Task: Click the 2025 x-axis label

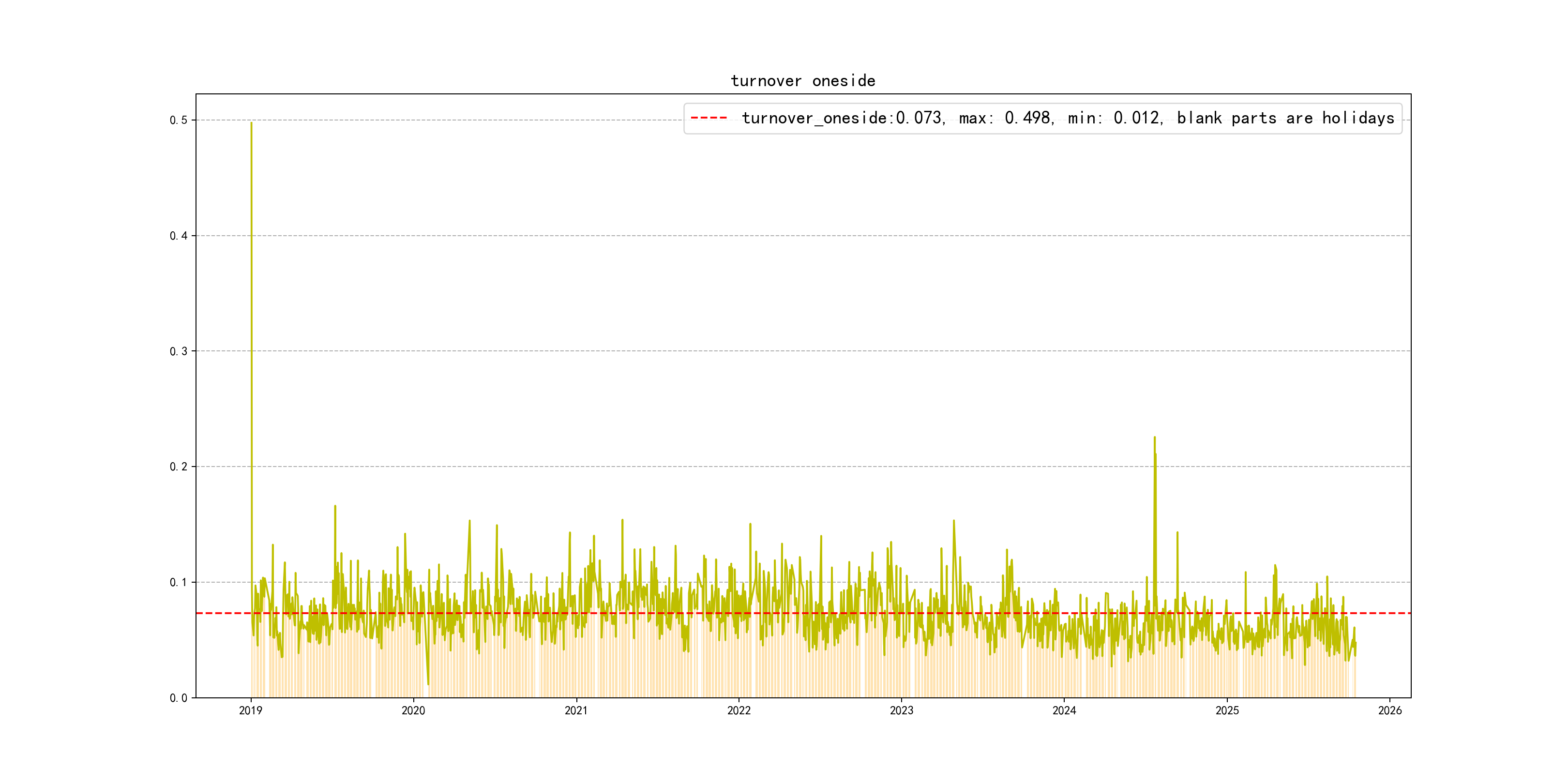Action: (1227, 710)
